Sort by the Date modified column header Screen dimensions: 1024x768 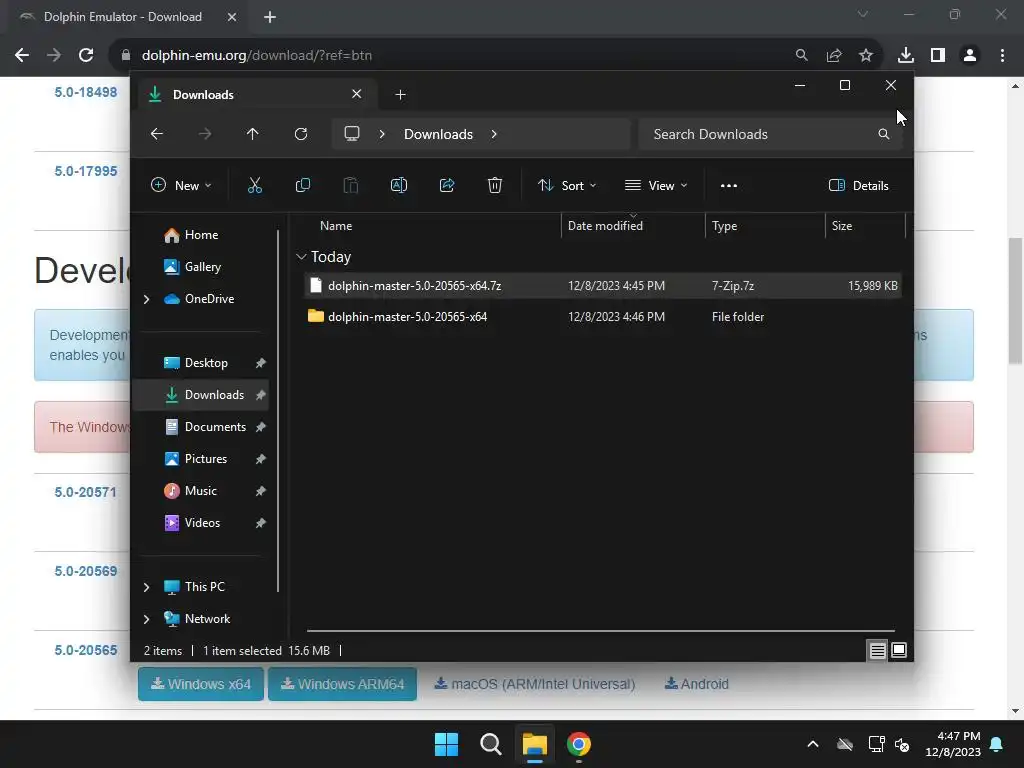click(x=632, y=225)
